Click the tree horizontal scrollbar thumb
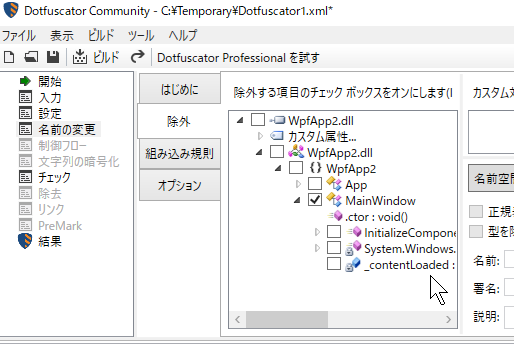The image size is (514, 361). pyautogui.click(x=287, y=319)
